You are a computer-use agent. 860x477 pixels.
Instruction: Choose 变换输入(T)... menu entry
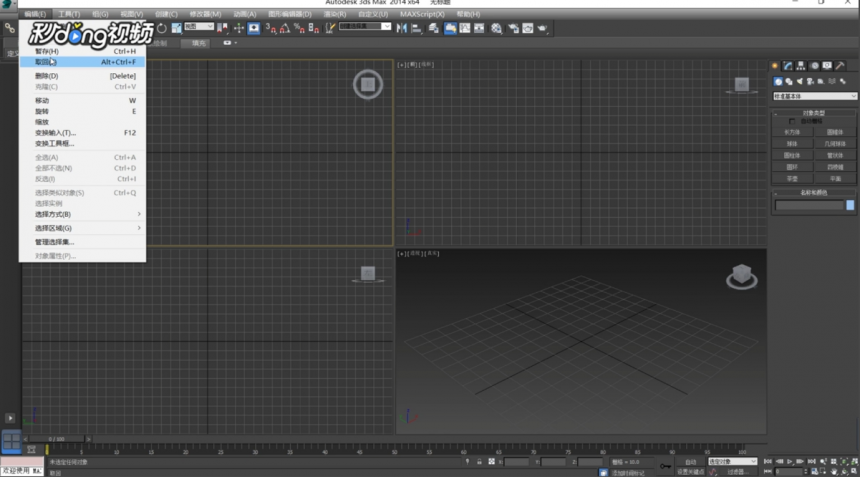(83, 133)
